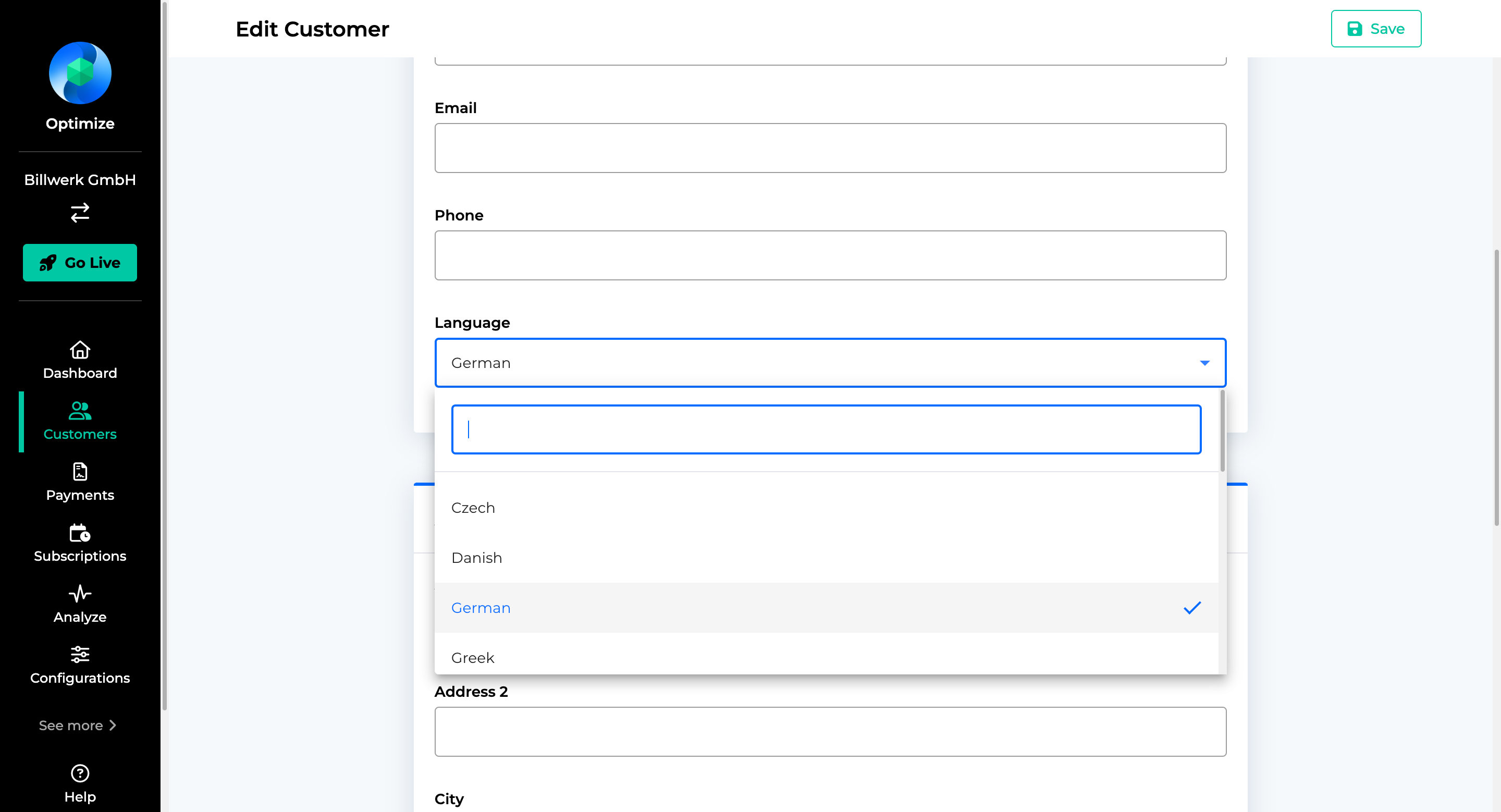
Task: Toggle the switch icon near Billwerk GmbH
Action: click(x=80, y=213)
